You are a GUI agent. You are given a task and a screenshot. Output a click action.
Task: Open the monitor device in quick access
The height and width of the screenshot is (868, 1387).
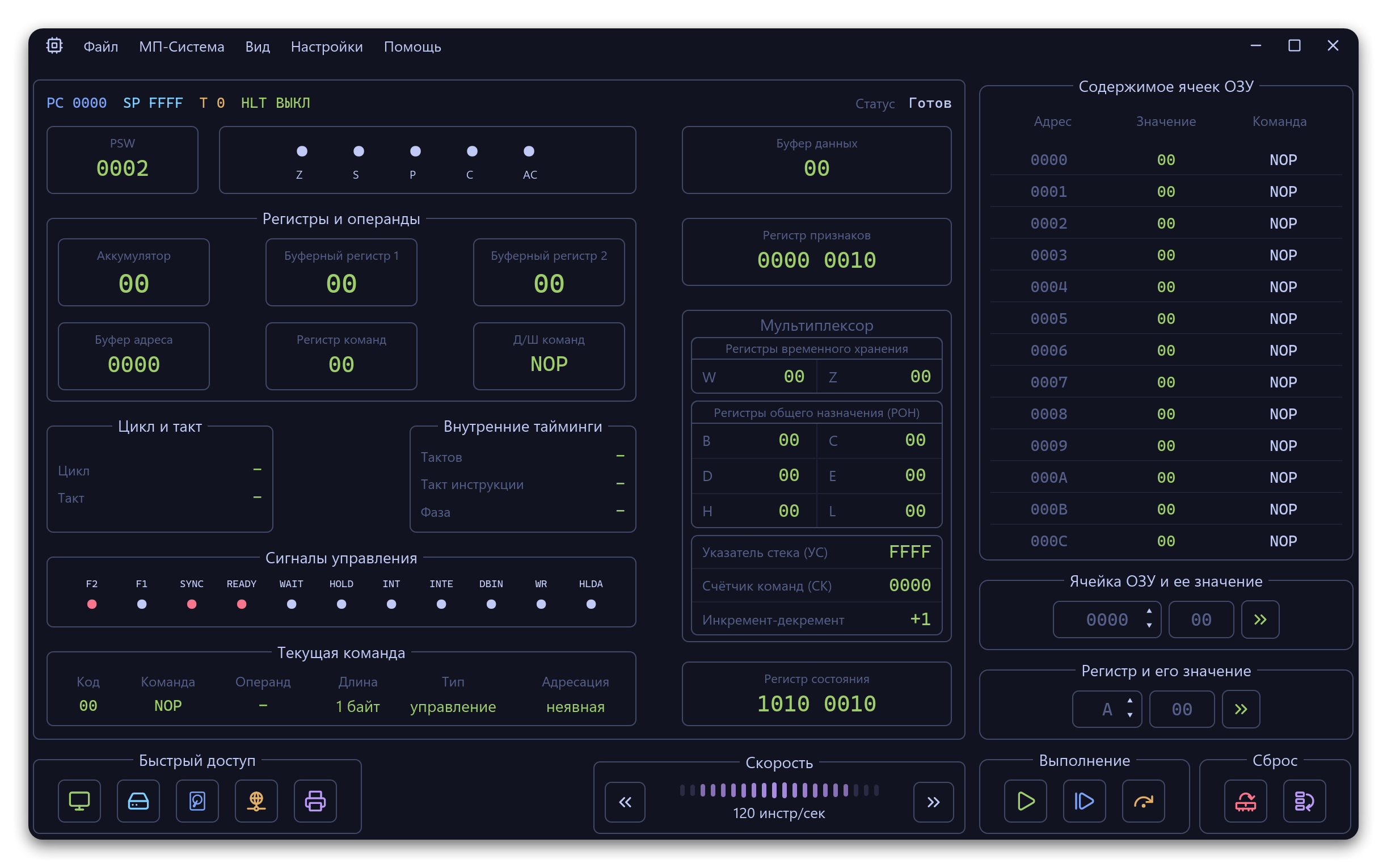79,801
